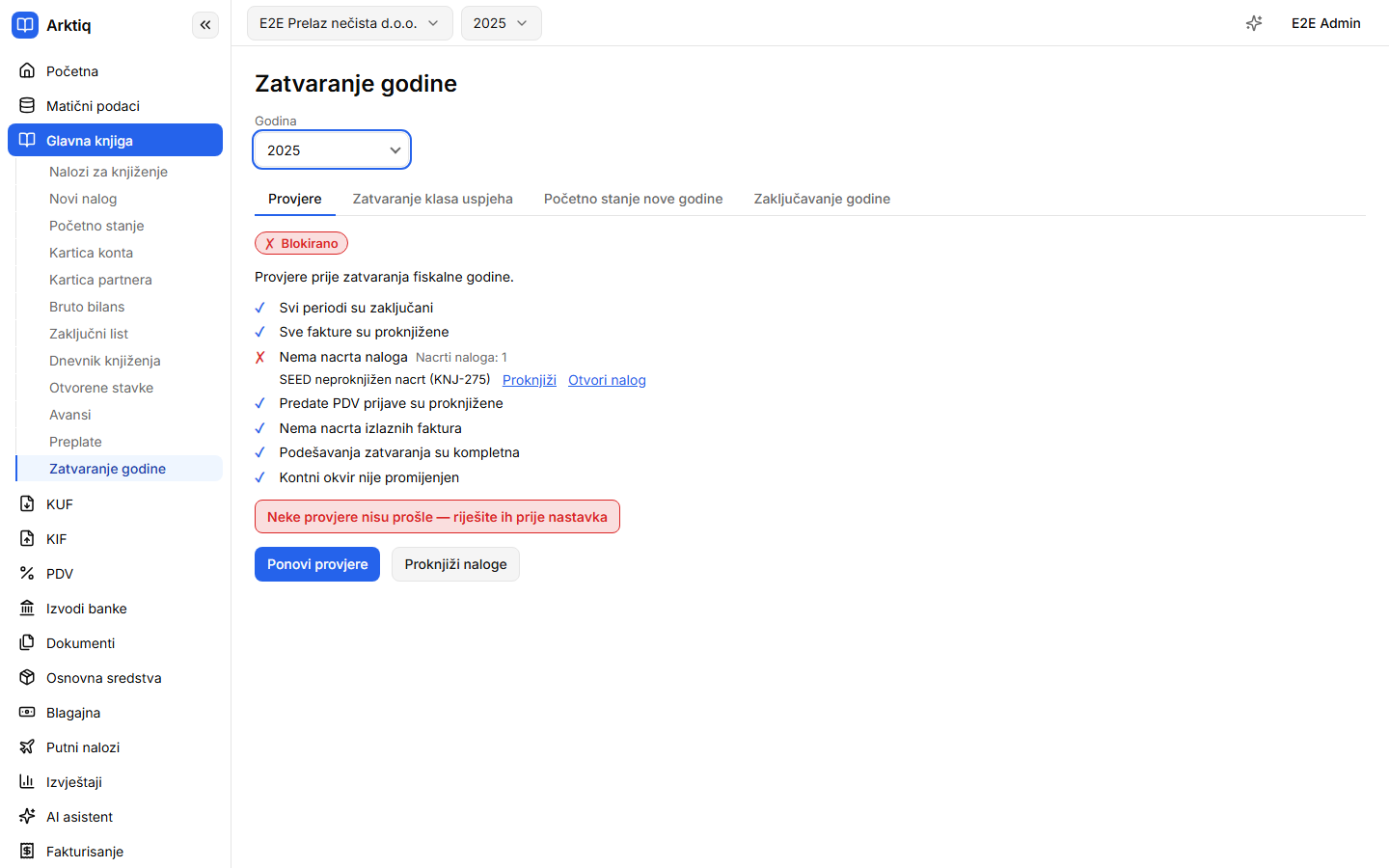
Task: Click the Blagajna cash icon
Action: tap(27, 712)
